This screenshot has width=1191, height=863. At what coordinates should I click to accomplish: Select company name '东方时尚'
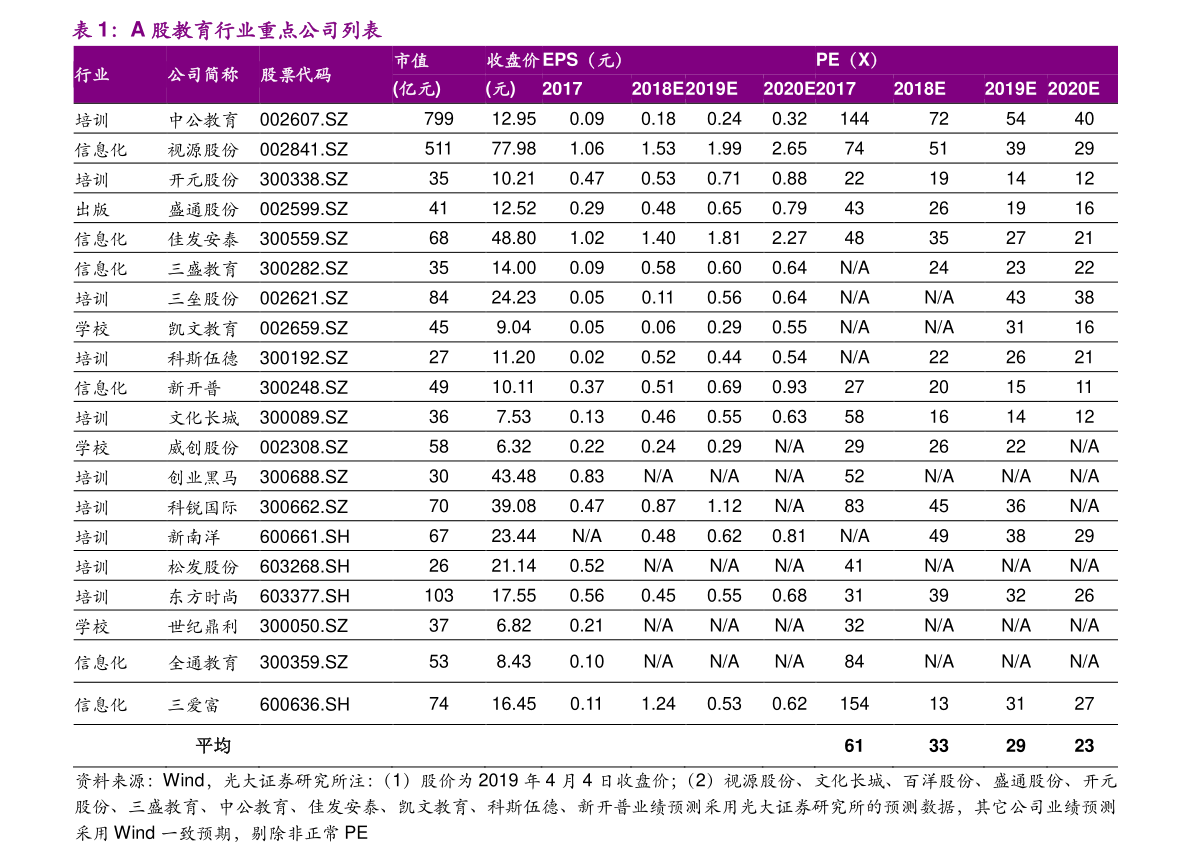pyautogui.click(x=203, y=596)
